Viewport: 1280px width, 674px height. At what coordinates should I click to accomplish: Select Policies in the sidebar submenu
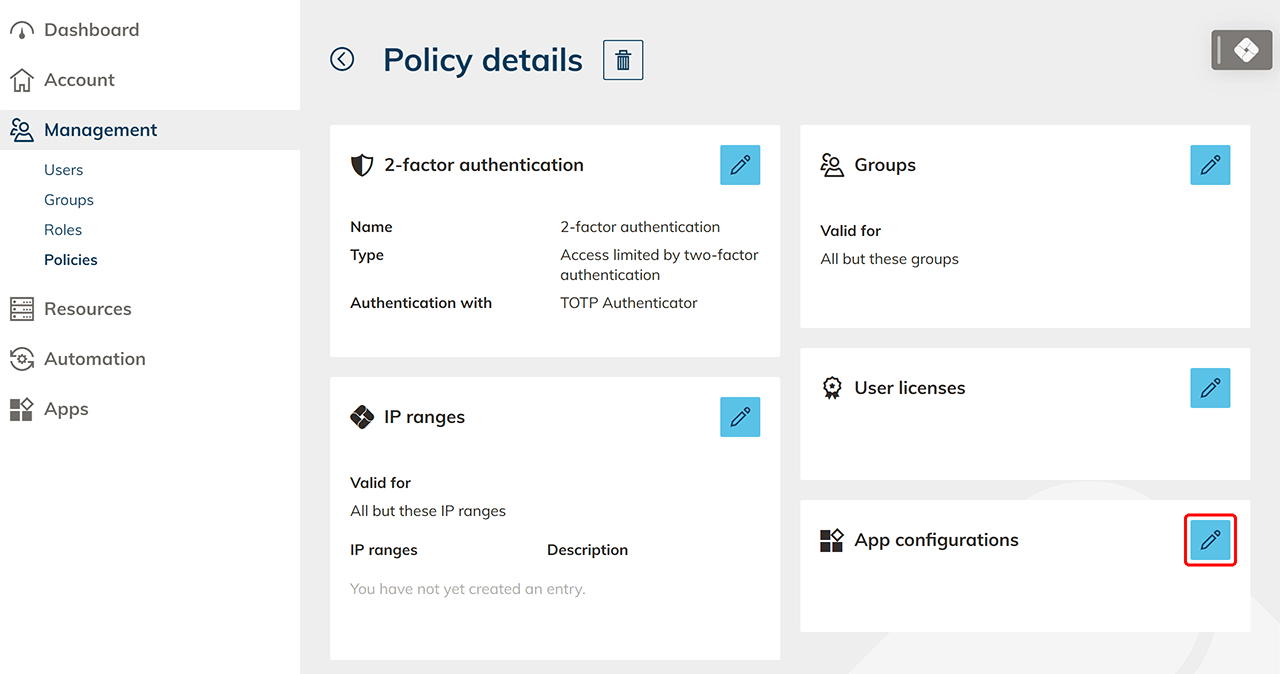pos(70,260)
